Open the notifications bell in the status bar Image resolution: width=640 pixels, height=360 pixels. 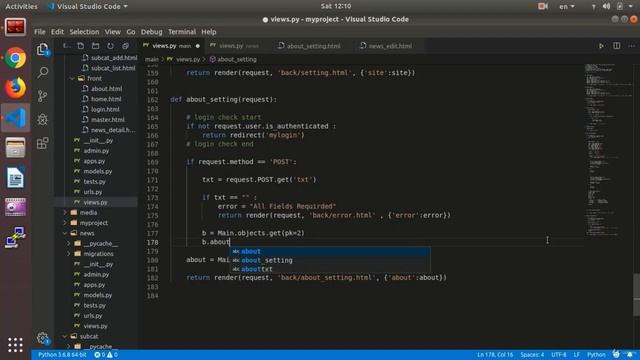pyautogui.click(x=630, y=354)
